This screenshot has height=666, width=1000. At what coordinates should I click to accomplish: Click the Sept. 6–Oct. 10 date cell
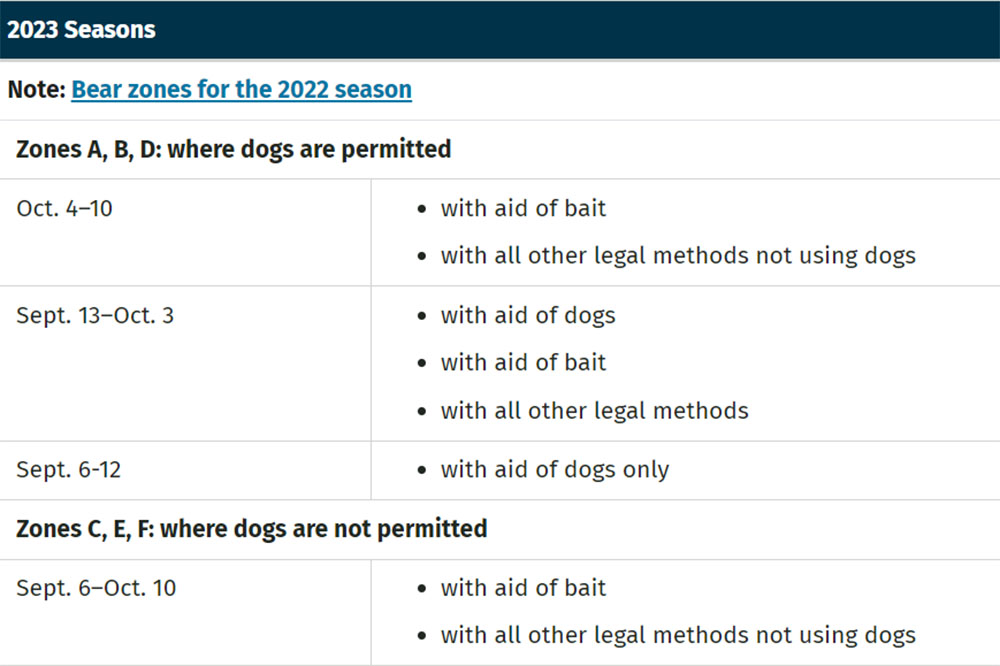(x=185, y=612)
